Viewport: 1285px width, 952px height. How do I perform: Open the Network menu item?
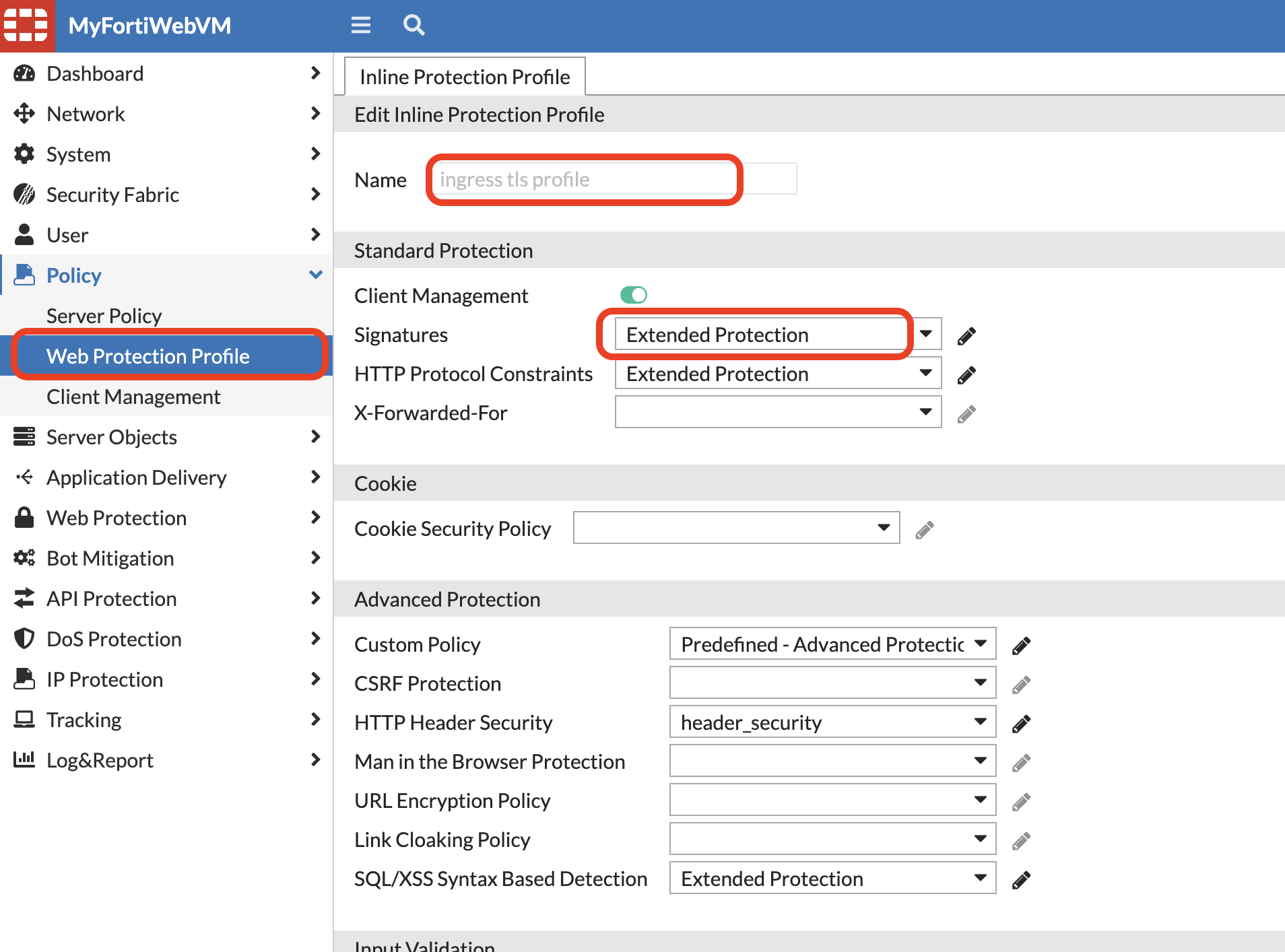[x=166, y=114]
